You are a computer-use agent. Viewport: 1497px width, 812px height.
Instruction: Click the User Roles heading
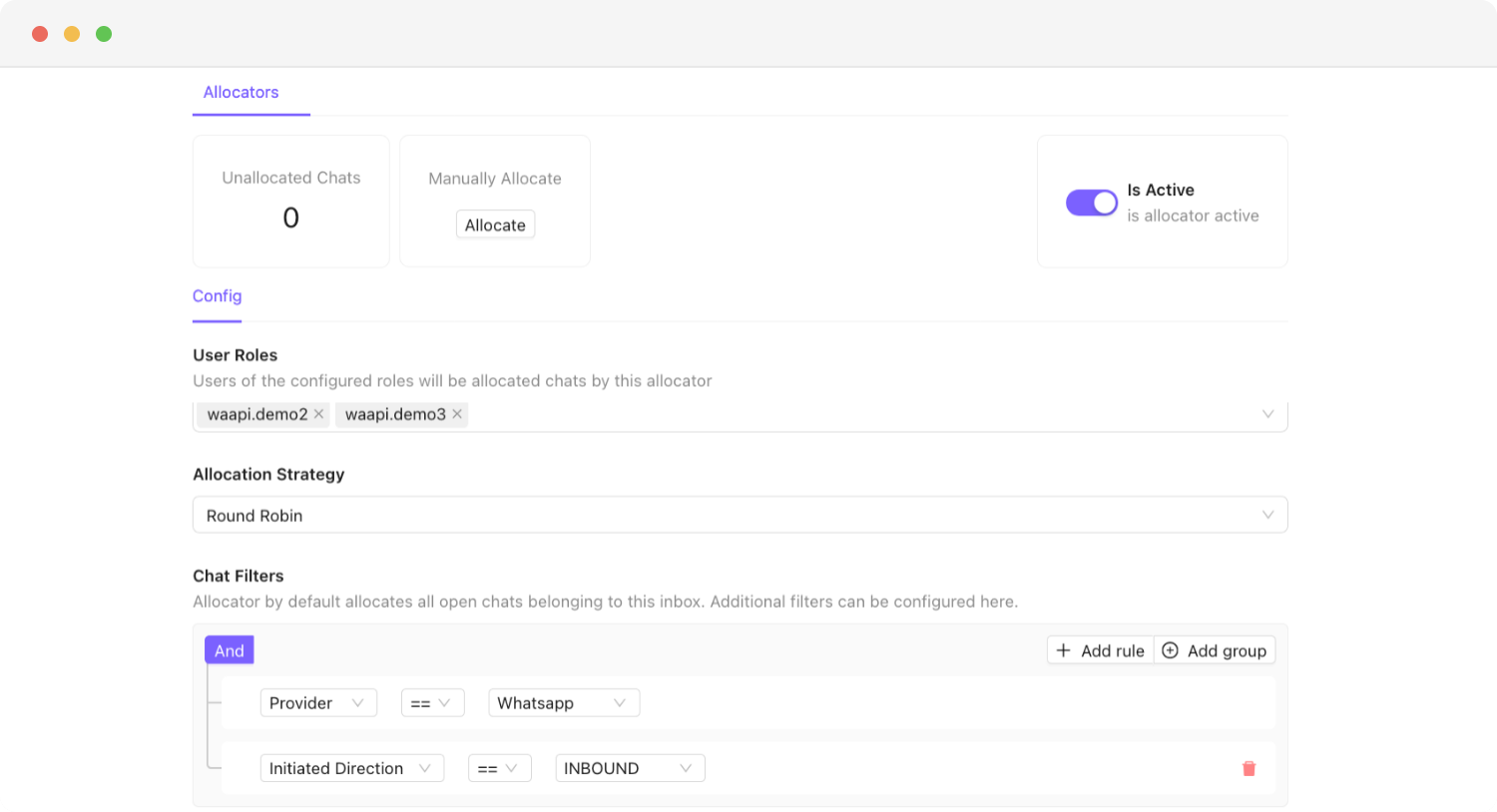pos(236,355)
